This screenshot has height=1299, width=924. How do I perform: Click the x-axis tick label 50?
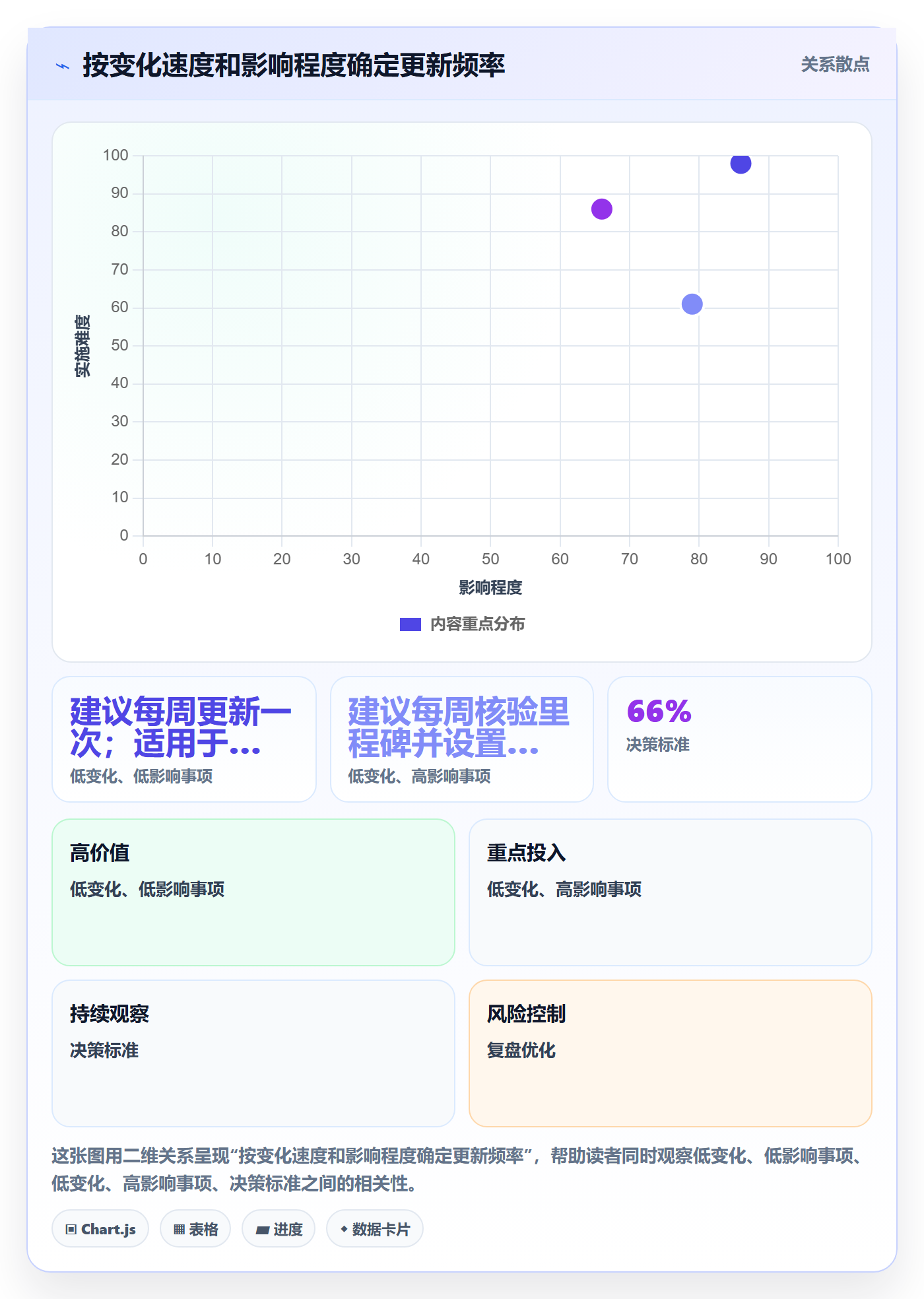490,559
